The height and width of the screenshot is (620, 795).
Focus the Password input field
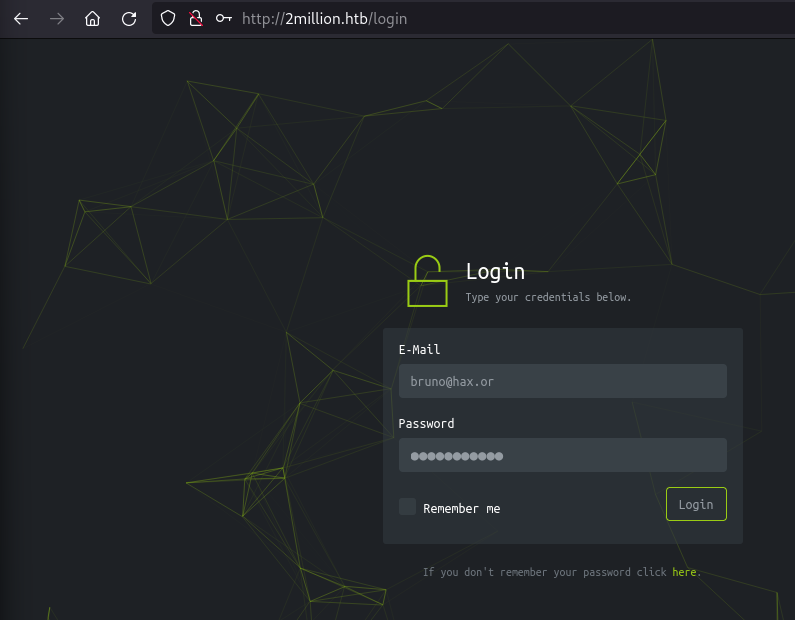click(562, 455)
